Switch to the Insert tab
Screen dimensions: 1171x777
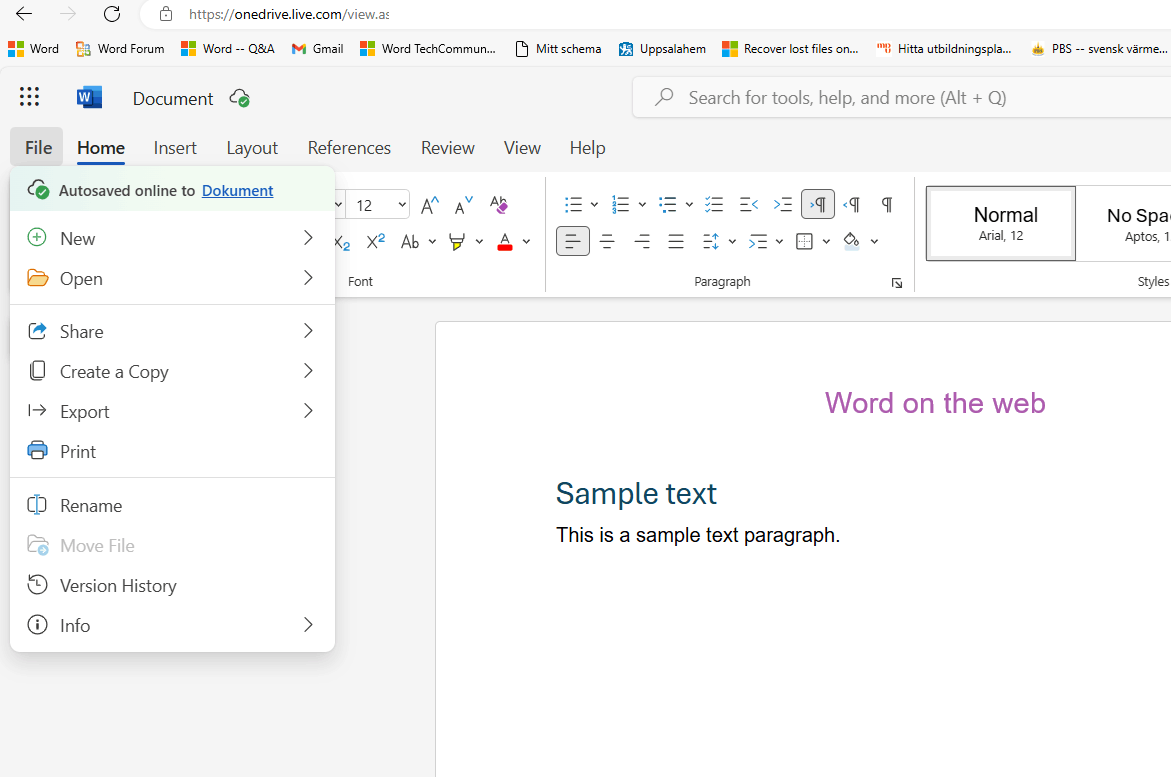175,148
